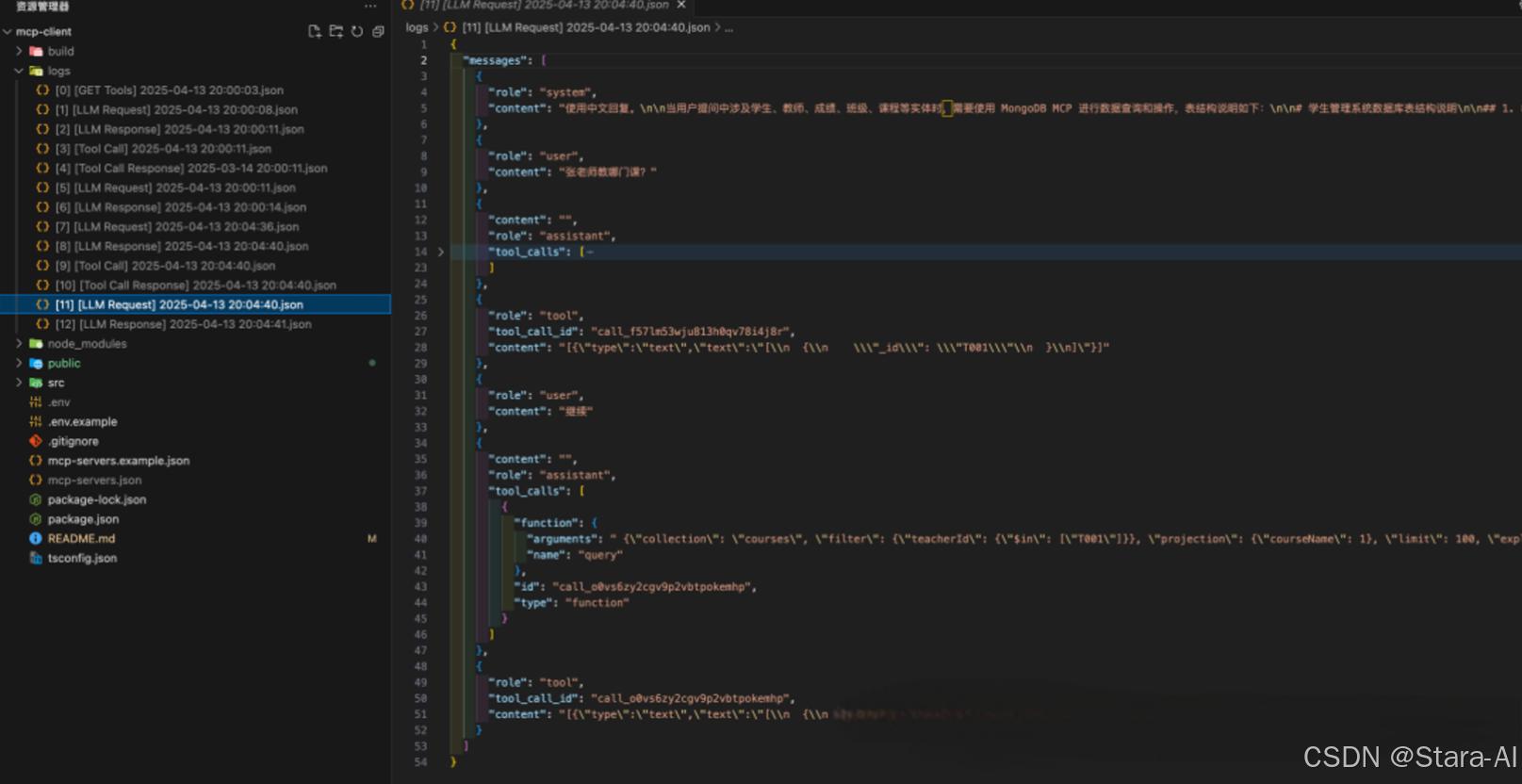Open [4] [Tool Call Response] 2025-03-14 file
This screenshot has width=1522, height=784.
(191, 169)
